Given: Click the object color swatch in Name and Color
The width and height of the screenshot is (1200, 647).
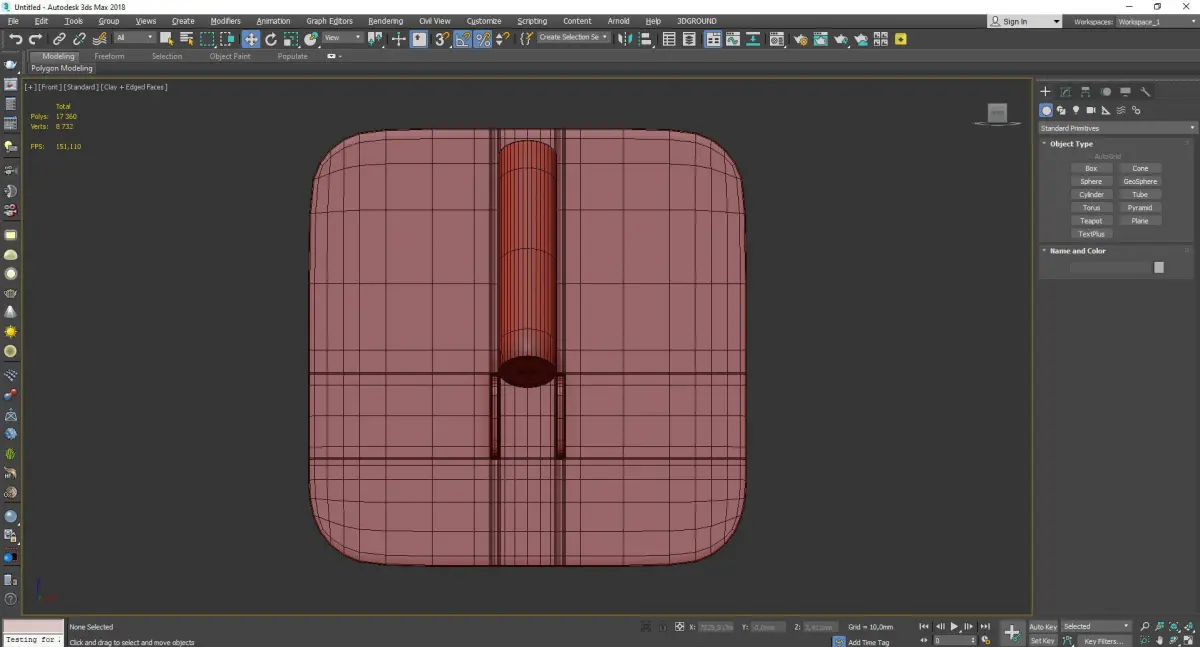Looking at the screenshot, I should tap(1159, 267).
